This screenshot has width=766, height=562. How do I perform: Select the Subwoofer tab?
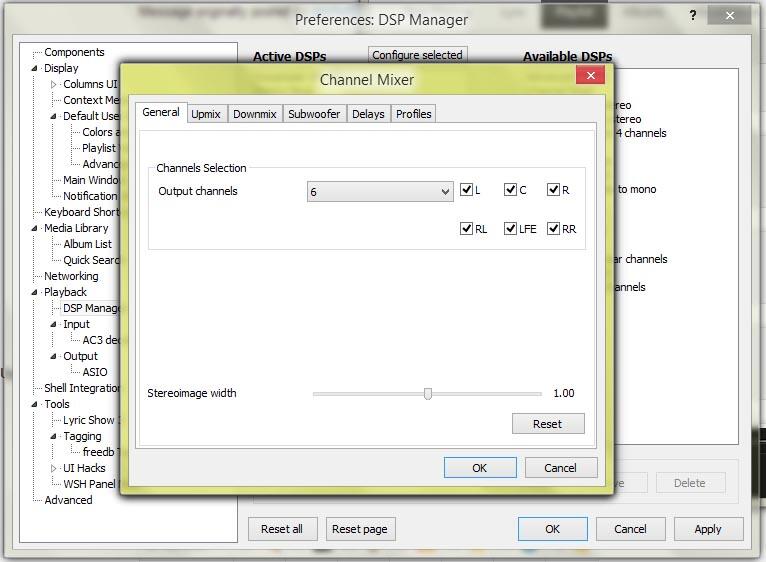[x=314, y=114]
